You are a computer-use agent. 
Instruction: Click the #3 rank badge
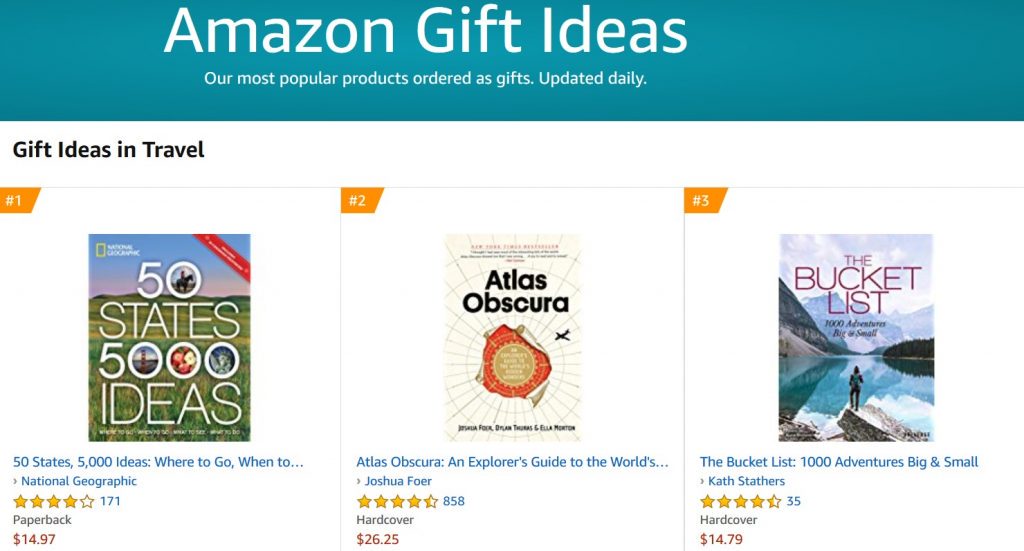tap(702, 201)
